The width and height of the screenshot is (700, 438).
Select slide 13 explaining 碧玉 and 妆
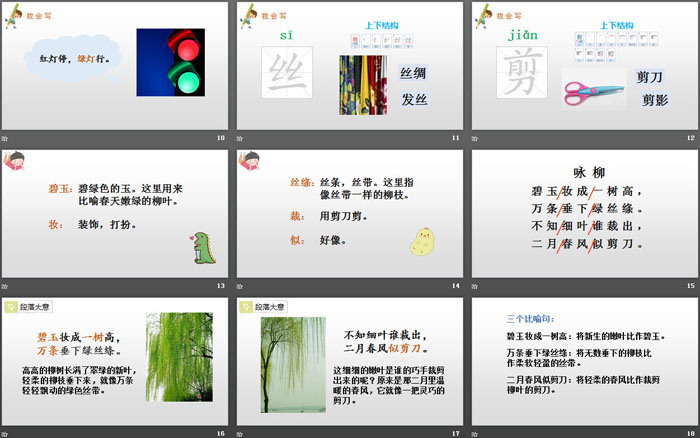[x=115, y=214]
